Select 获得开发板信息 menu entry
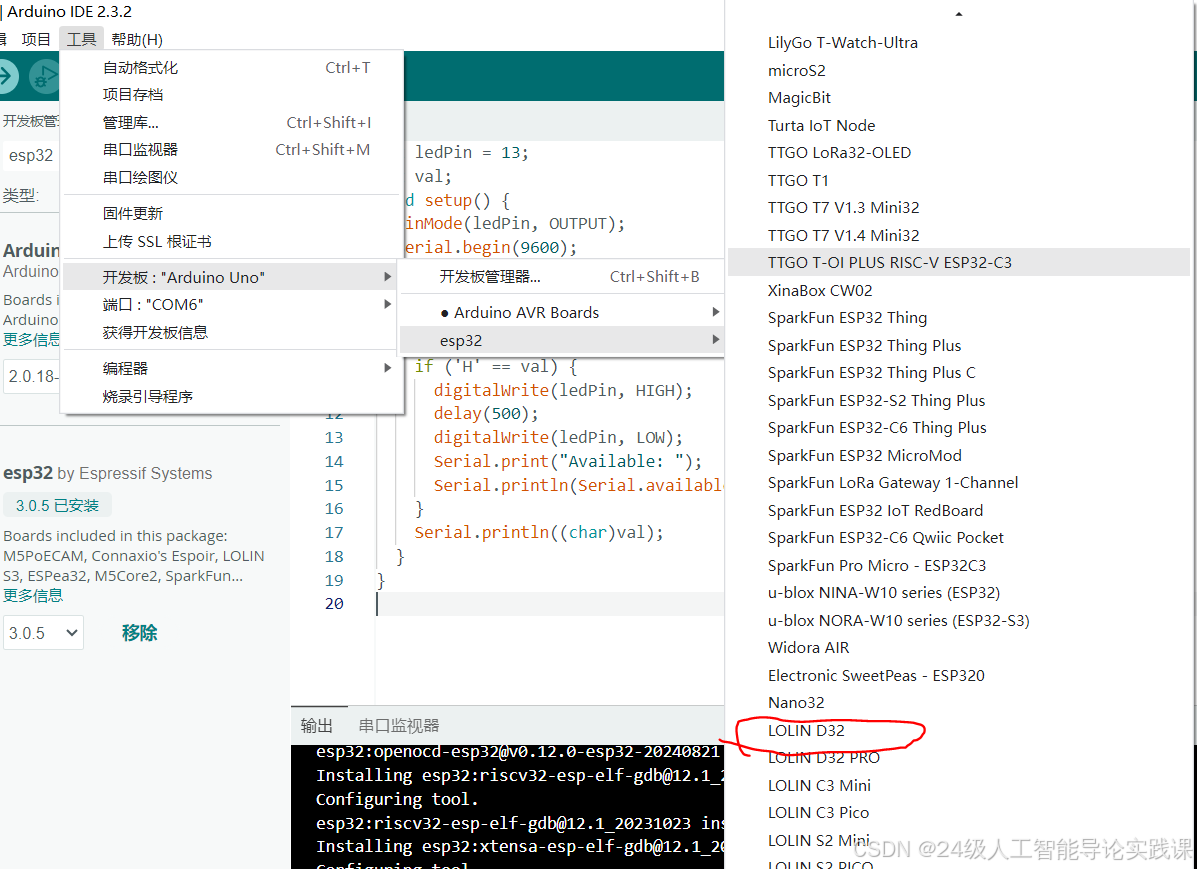 click(233, 332)
